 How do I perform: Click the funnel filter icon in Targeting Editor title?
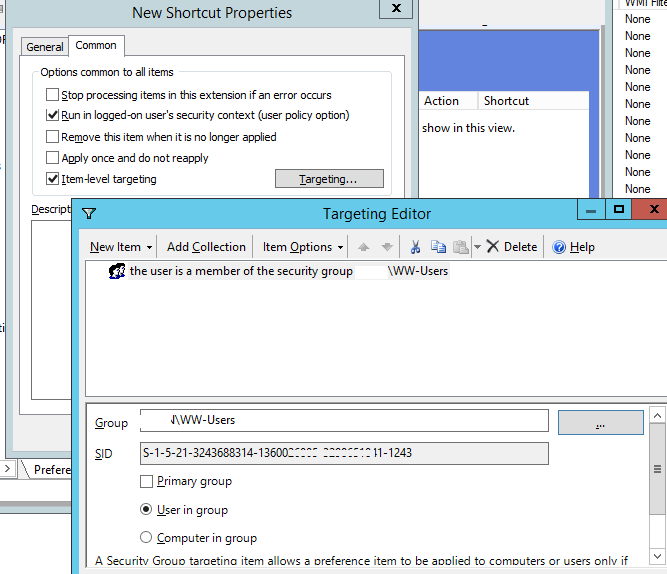(89, 213)
